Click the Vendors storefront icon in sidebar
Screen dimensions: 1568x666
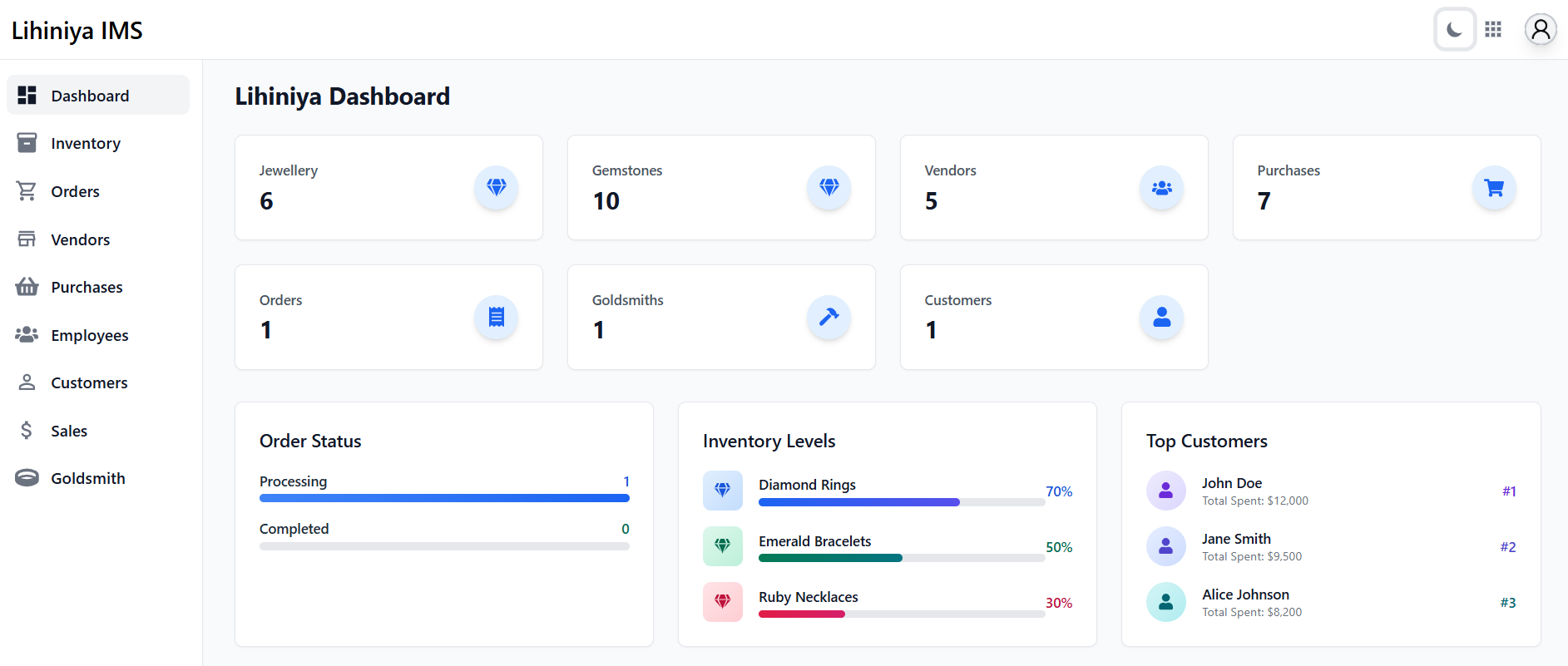27,239
